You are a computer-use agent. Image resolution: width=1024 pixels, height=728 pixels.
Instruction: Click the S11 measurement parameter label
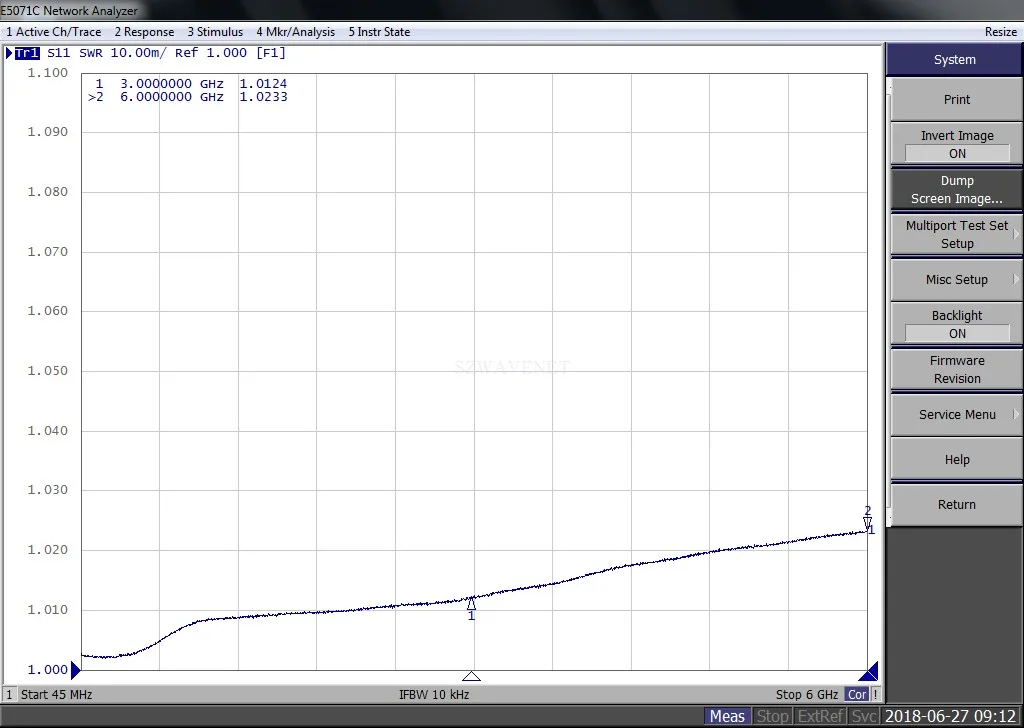[x=58, y=54]
